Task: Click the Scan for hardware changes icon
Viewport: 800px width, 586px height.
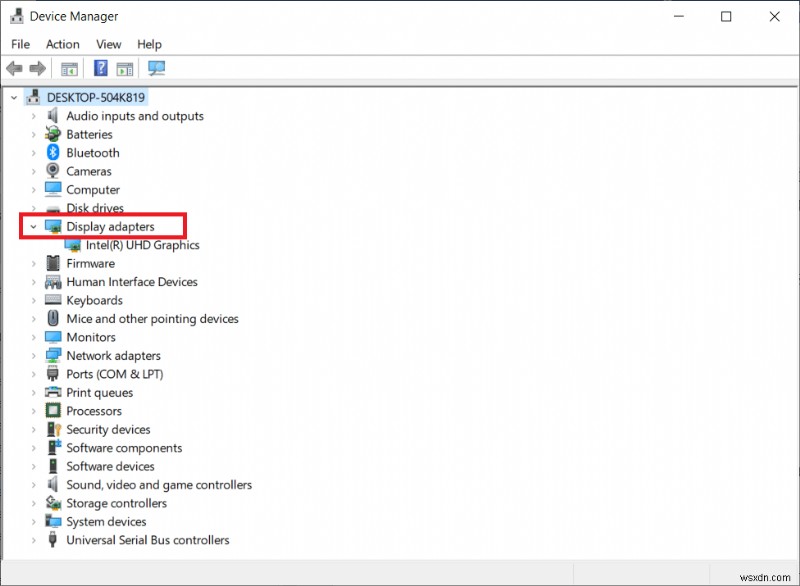Action: coord(156,68)
